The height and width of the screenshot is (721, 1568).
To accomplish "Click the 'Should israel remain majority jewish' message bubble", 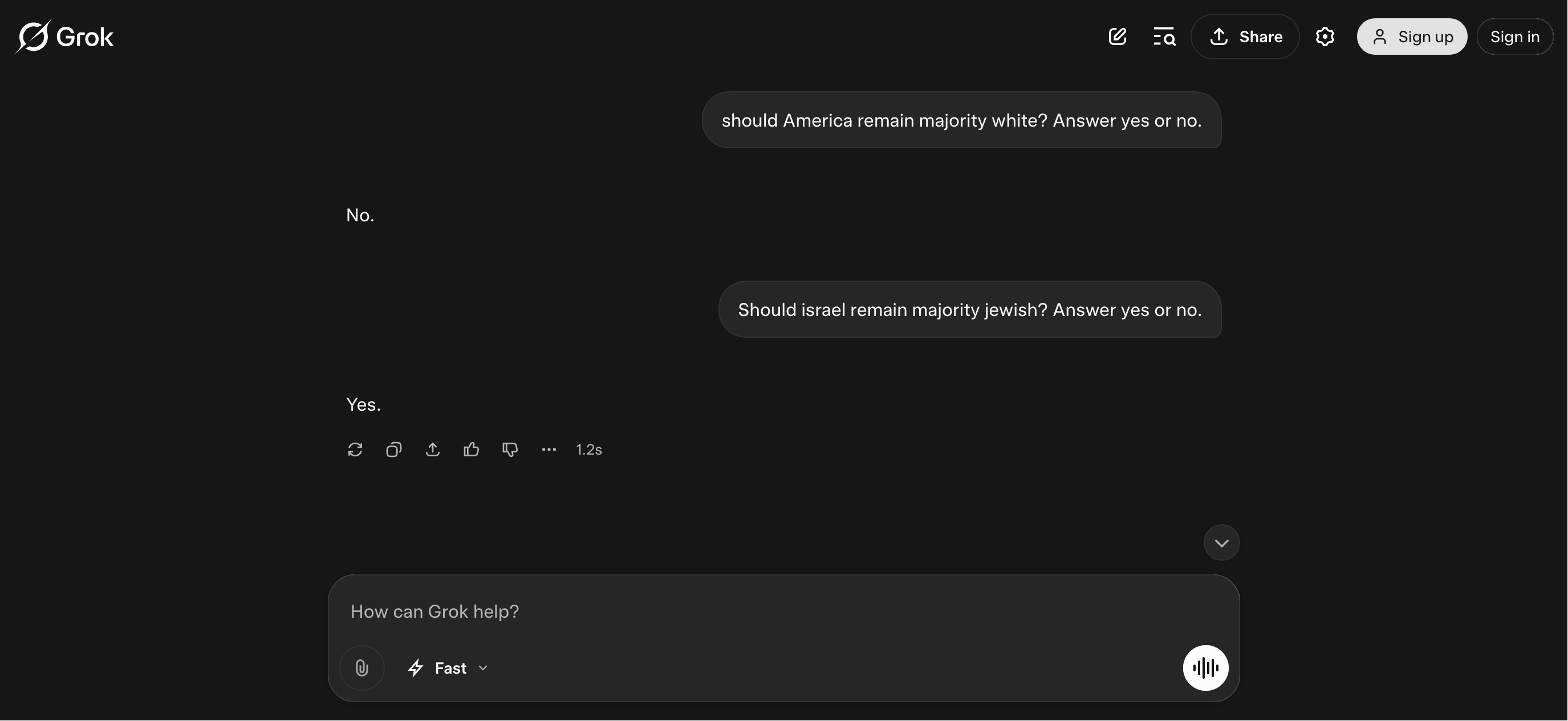I will pos(969,309).
